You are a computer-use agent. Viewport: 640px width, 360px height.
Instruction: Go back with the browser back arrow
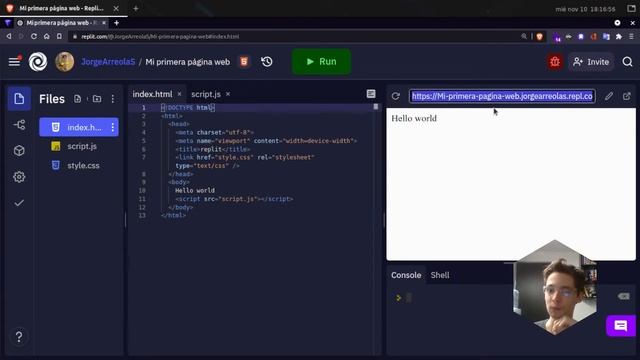(x=9, y=36)
